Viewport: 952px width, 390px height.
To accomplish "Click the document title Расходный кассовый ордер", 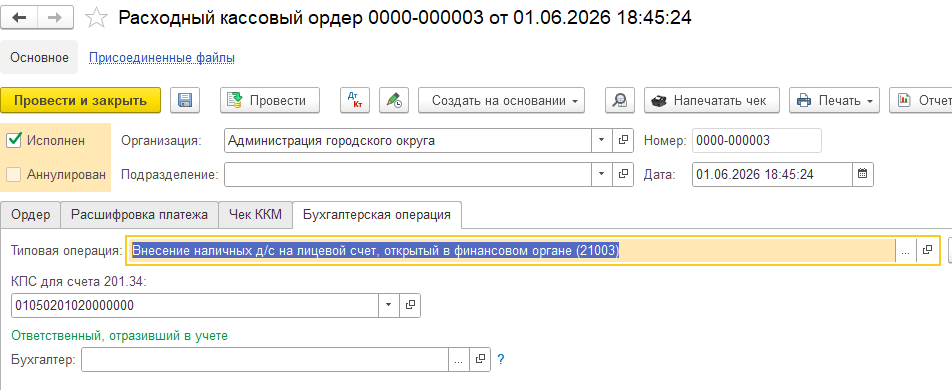I will (x=405, y=18).
